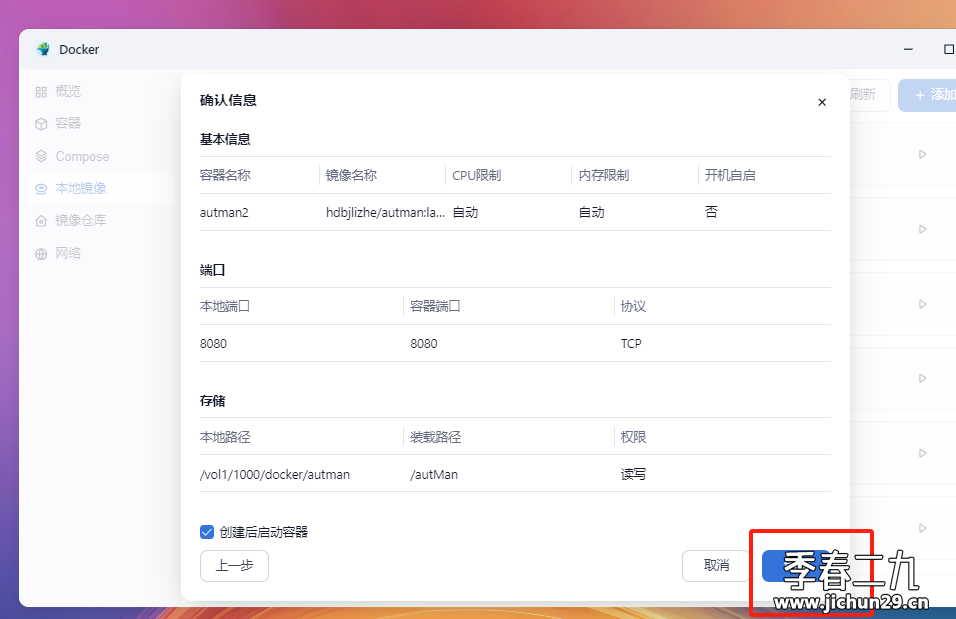Click the /vol1/1000/docker/autman path
This screenshot has height=619, width=956.
(x=275, y=474)
